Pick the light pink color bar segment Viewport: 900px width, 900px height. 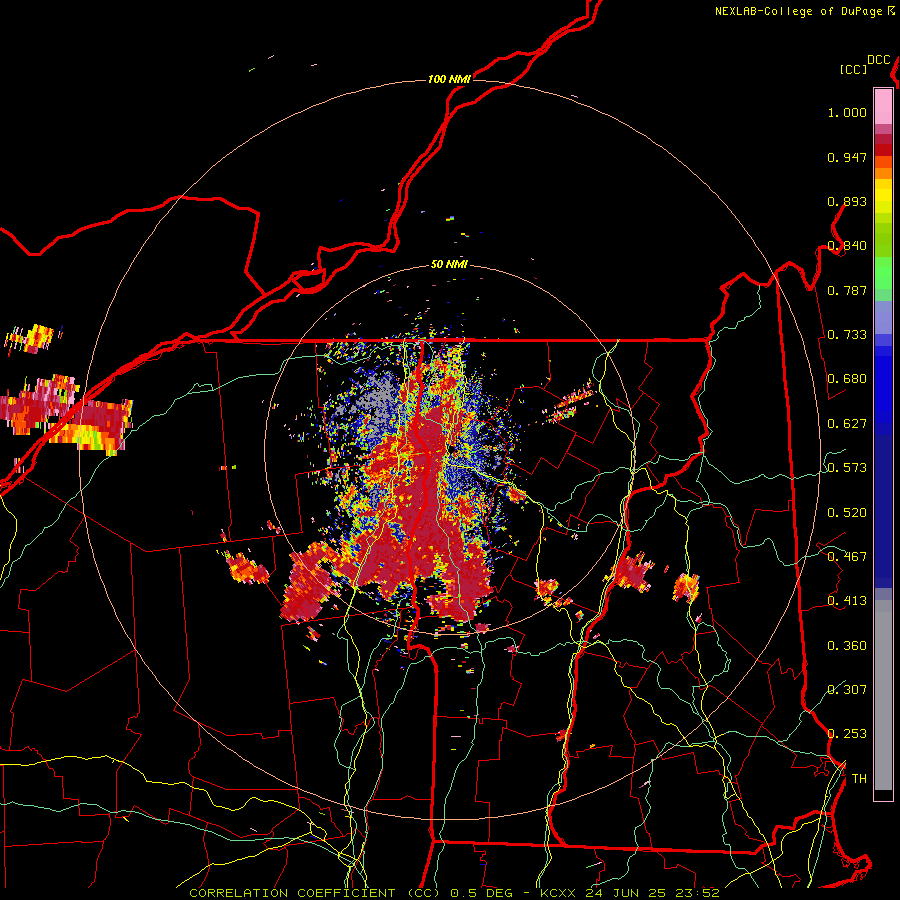tap(883, 106)
